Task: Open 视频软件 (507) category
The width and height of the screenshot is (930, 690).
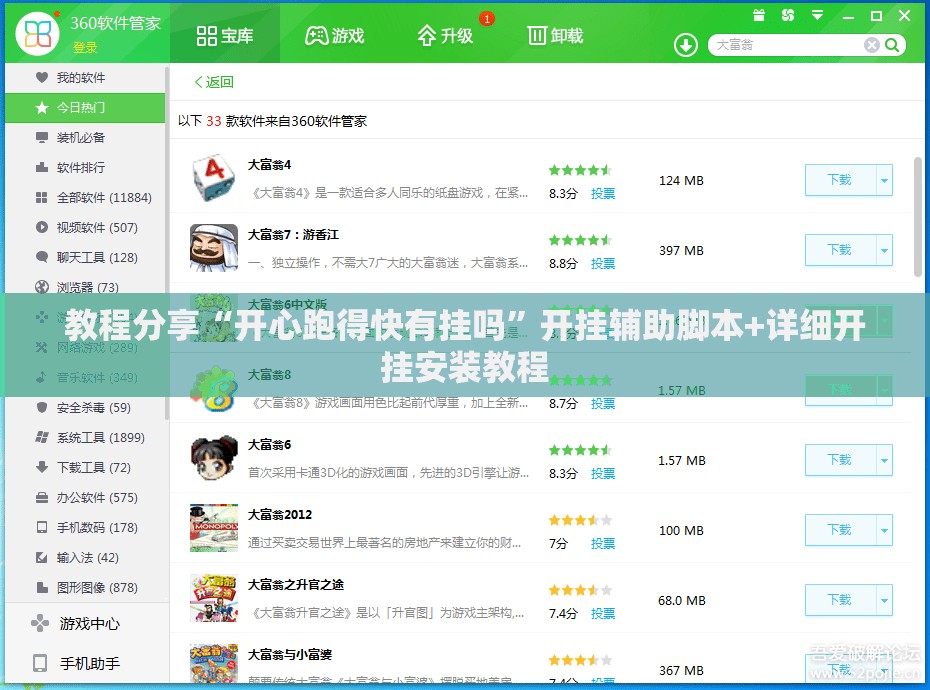Action: click(85, 228)
